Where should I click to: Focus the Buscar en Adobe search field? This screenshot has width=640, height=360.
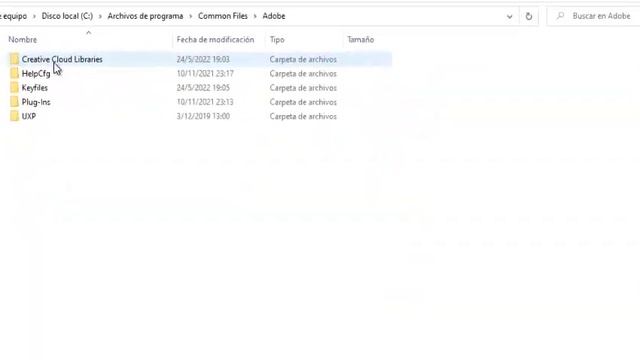[601, 16]
